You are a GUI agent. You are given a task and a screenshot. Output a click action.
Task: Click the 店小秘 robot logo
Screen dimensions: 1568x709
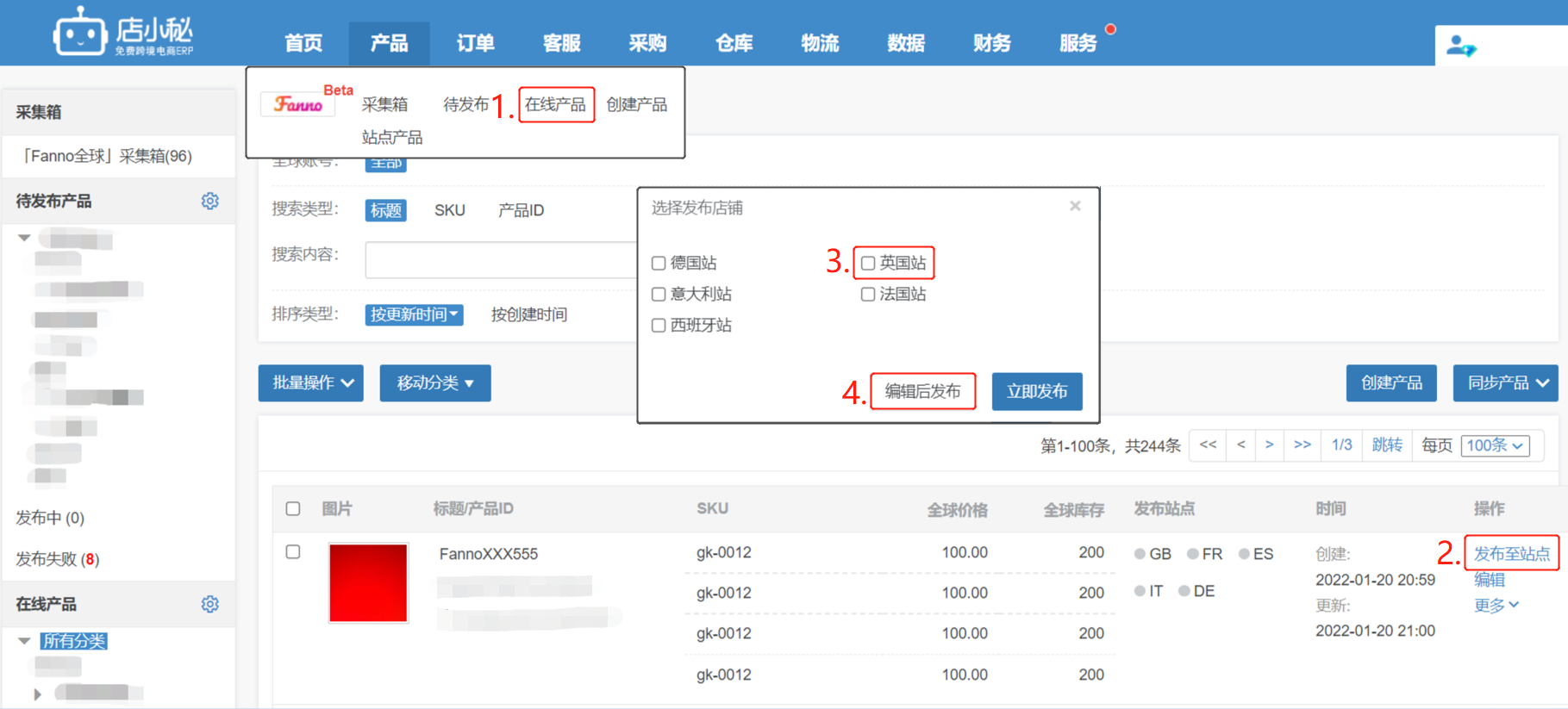[x=123, y=33]
